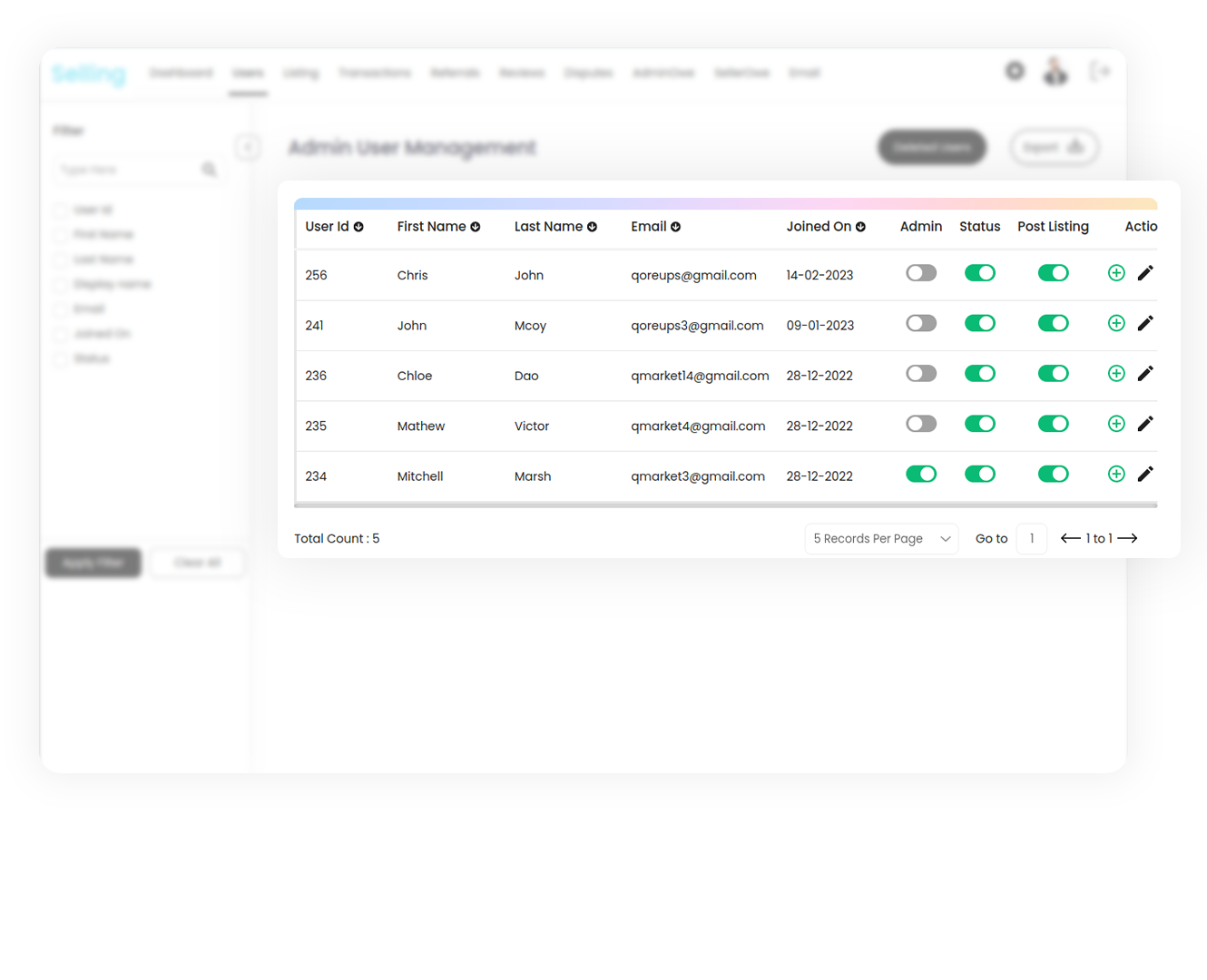Open the 5 Records Per Page dropdown
Screen dimensions: 1207x980
point(880,538)
